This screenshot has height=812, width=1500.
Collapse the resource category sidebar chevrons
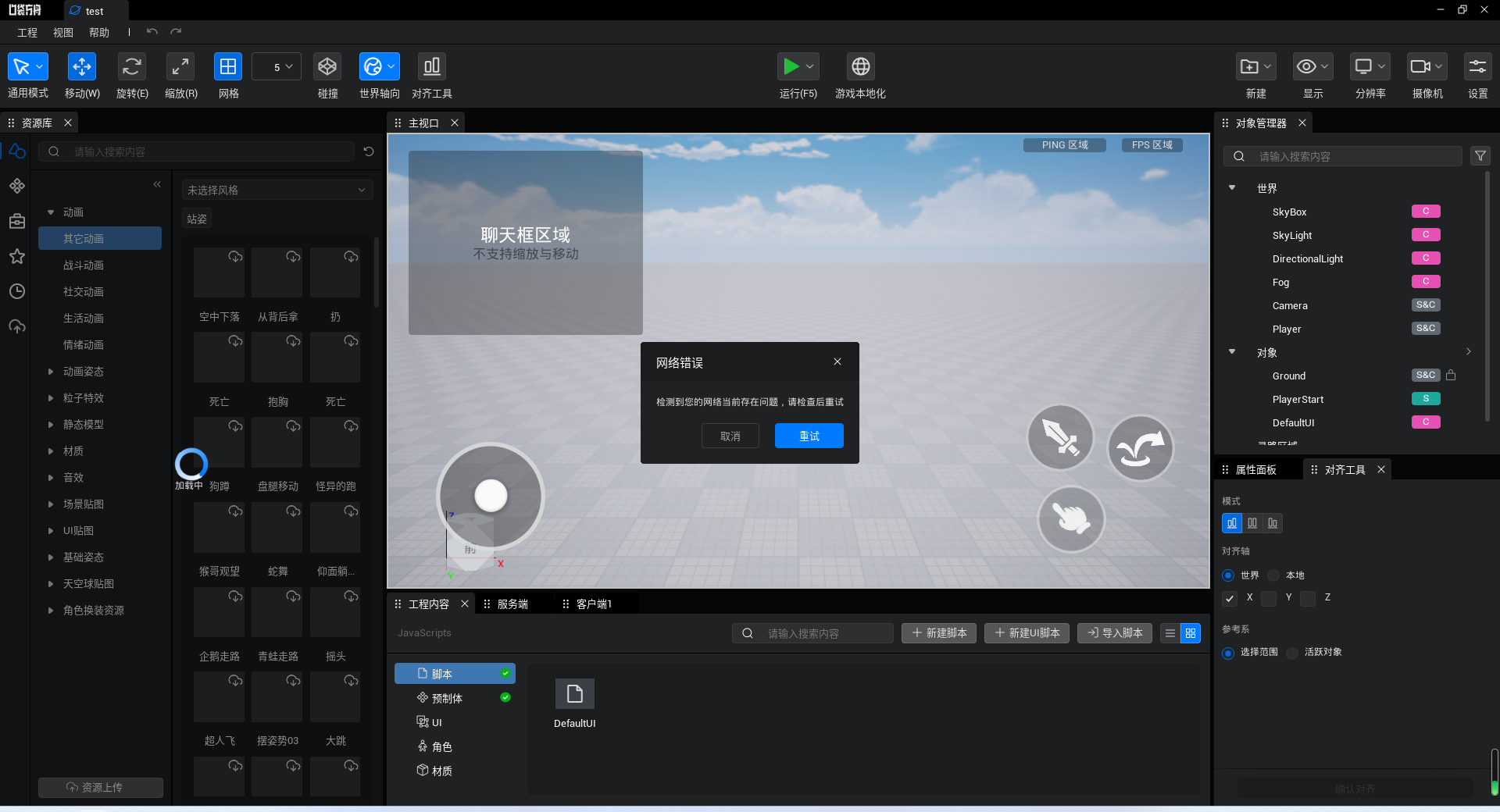(157, 184)
